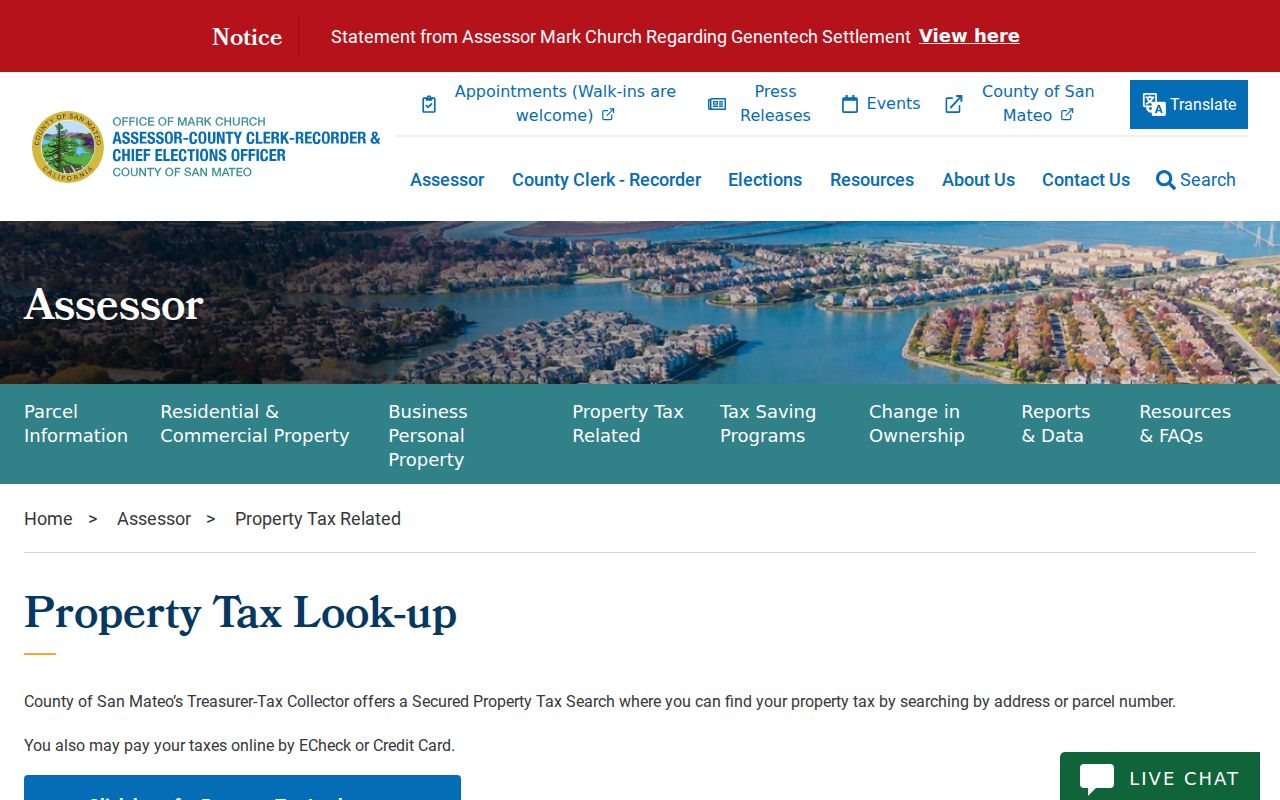Click the speech bubble Live Chat icon

[x=1097, y=779]
